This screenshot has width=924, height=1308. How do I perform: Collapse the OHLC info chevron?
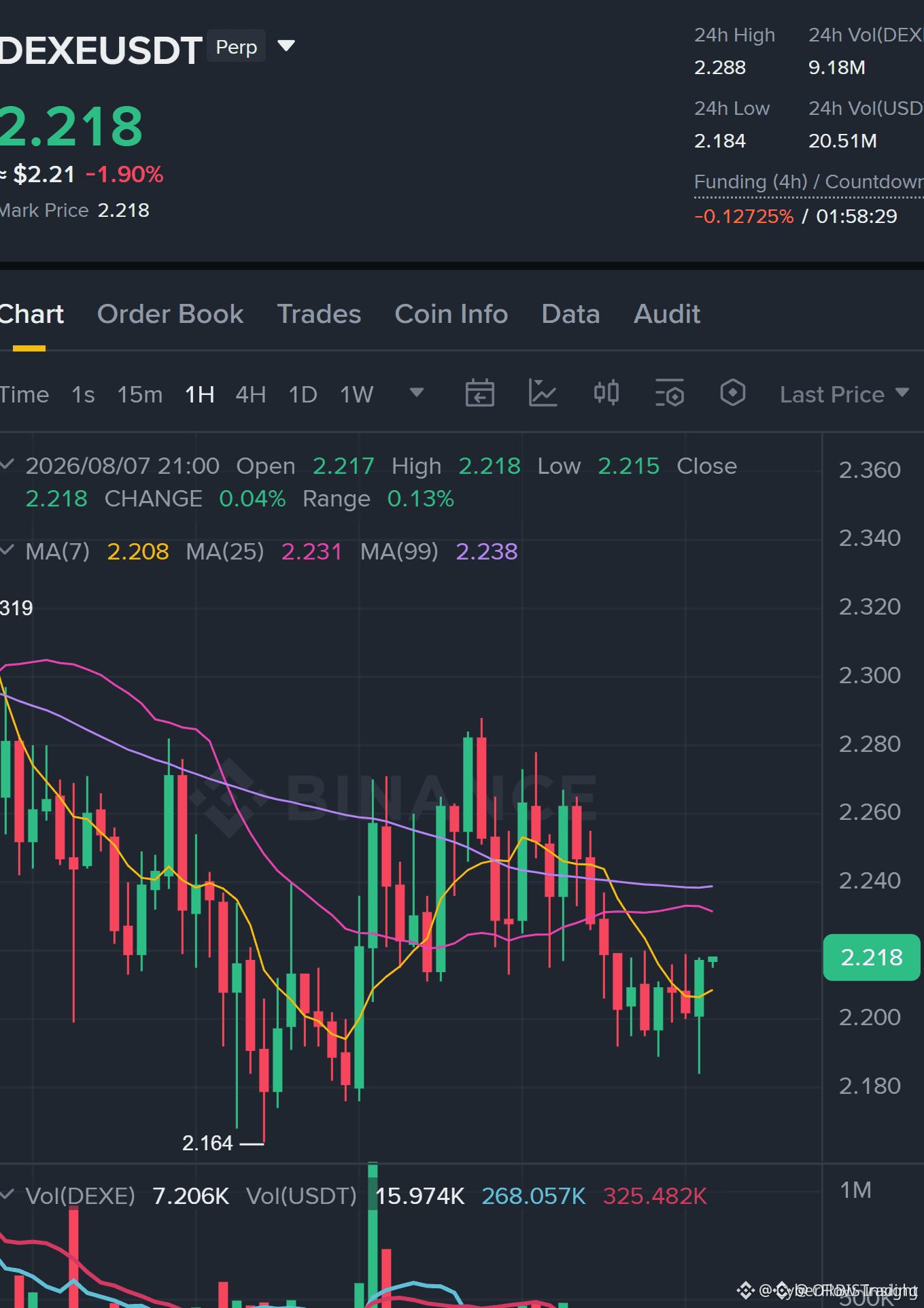7,464
